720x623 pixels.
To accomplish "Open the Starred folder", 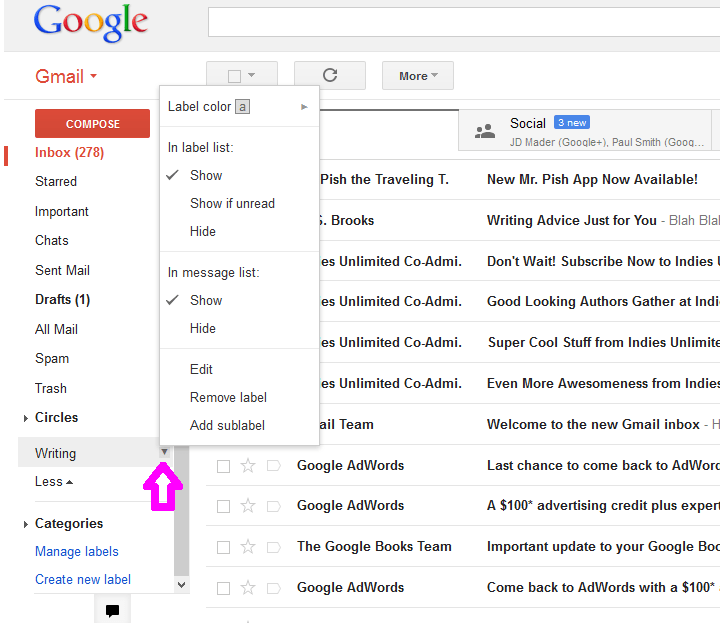I will click(56, 181).
